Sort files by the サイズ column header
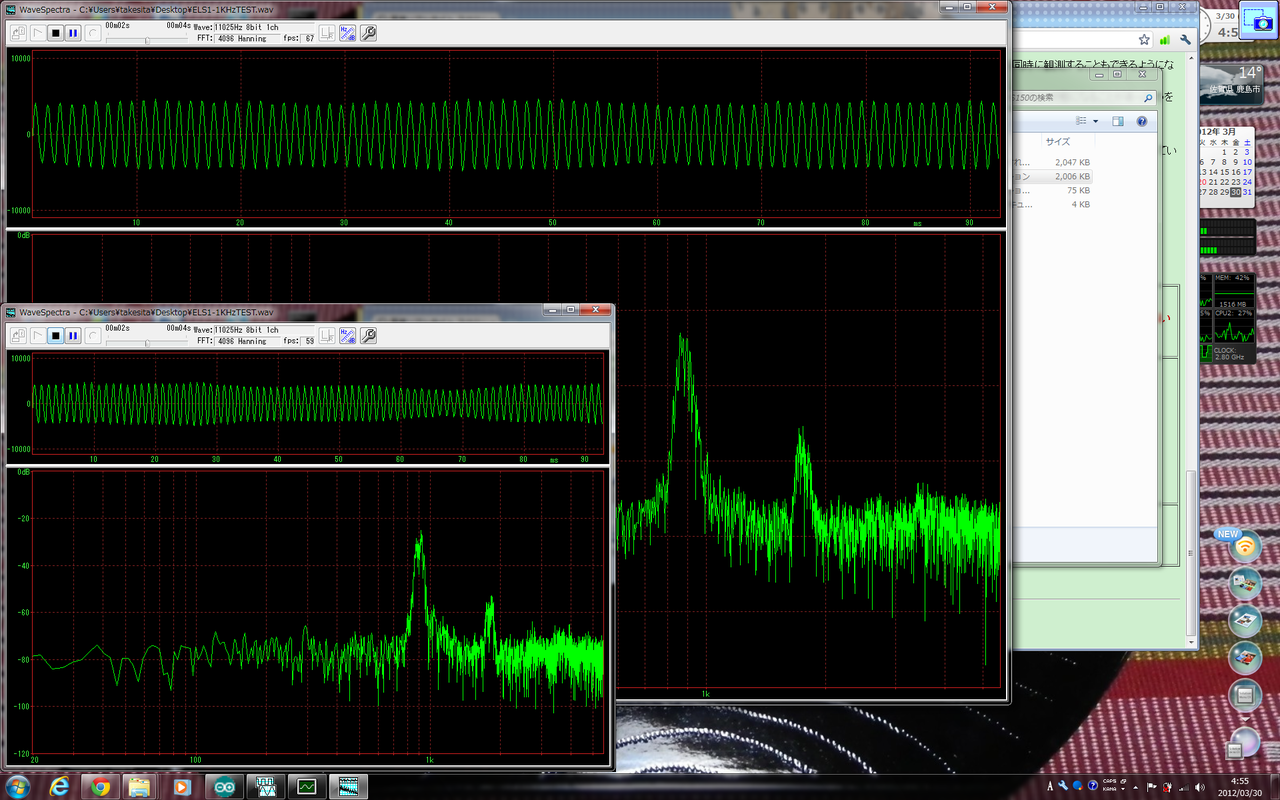Image resolution: width=1280 pixels, height=800 pixels. (1057, 142)
